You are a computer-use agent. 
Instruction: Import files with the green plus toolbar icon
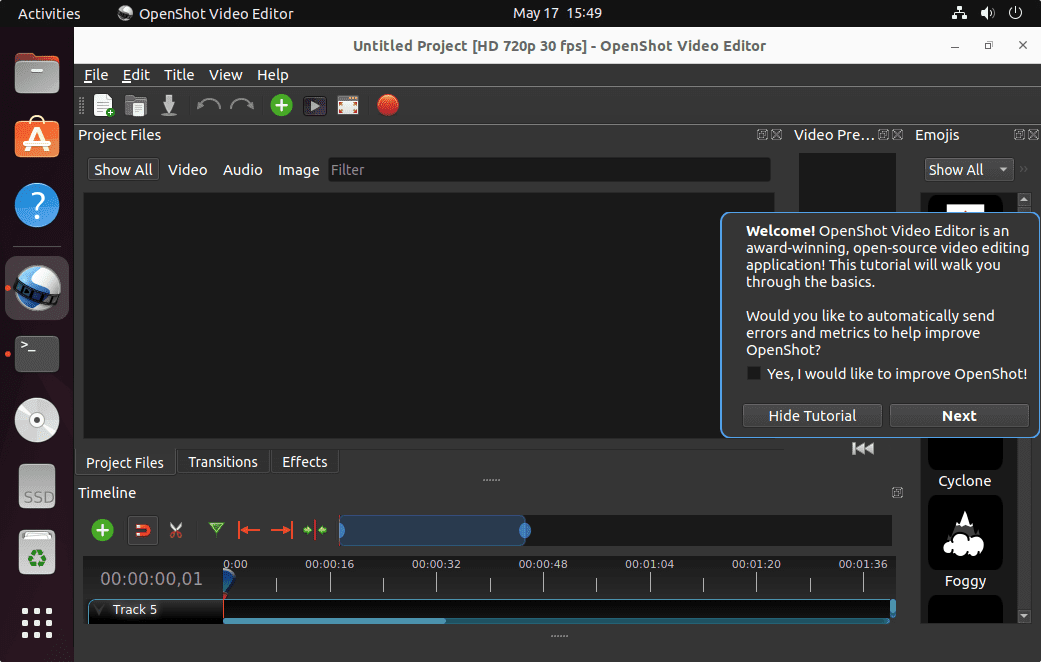[x=281, y=105]
